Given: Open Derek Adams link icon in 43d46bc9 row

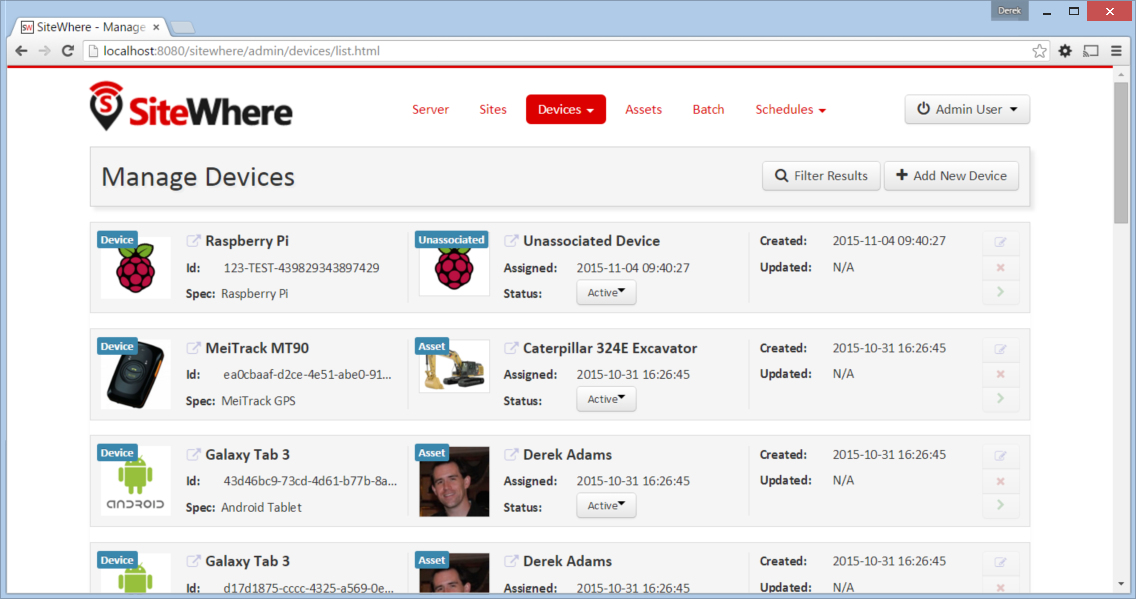Looking at the screenshot, I should (511, 455).
